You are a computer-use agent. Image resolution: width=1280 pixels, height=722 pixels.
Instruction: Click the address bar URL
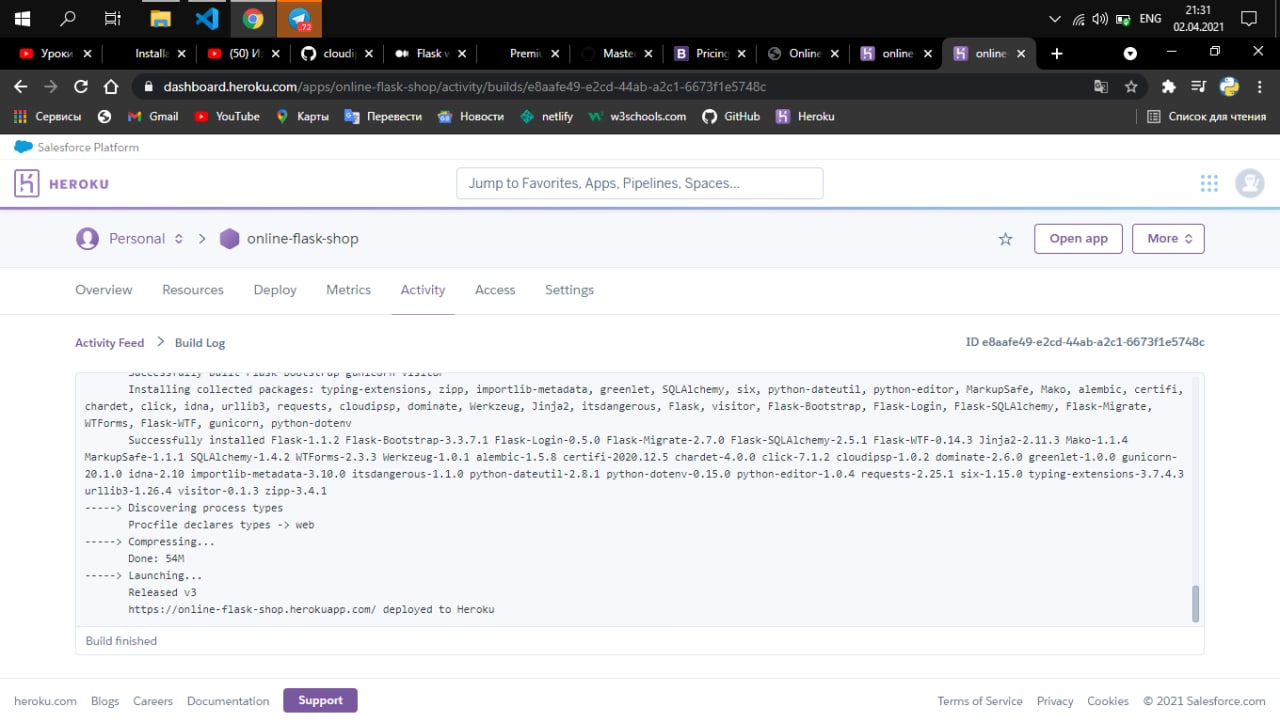(x=464, y=87)
